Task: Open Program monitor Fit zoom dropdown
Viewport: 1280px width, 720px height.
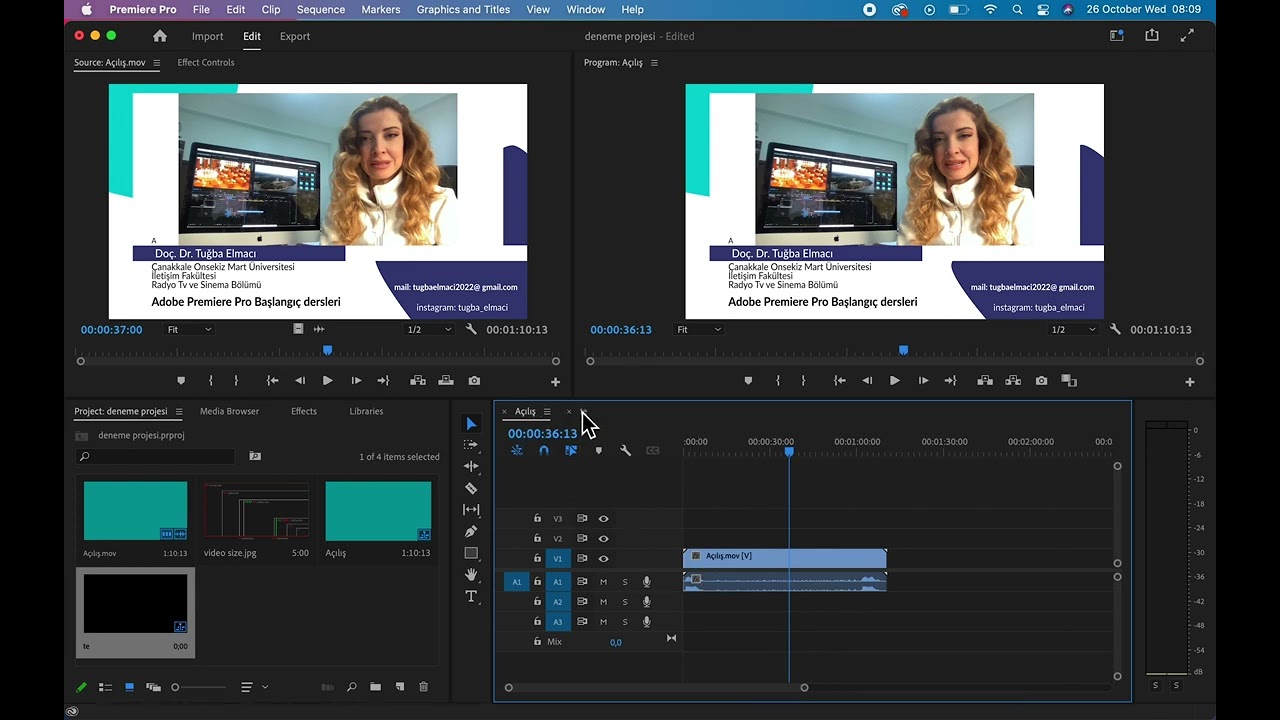Action: pos(699,329)
